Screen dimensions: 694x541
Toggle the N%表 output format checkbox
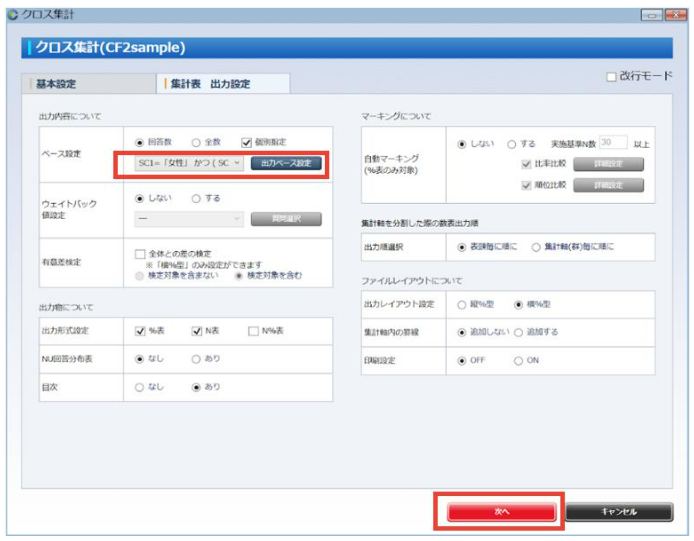pos(253,331)
